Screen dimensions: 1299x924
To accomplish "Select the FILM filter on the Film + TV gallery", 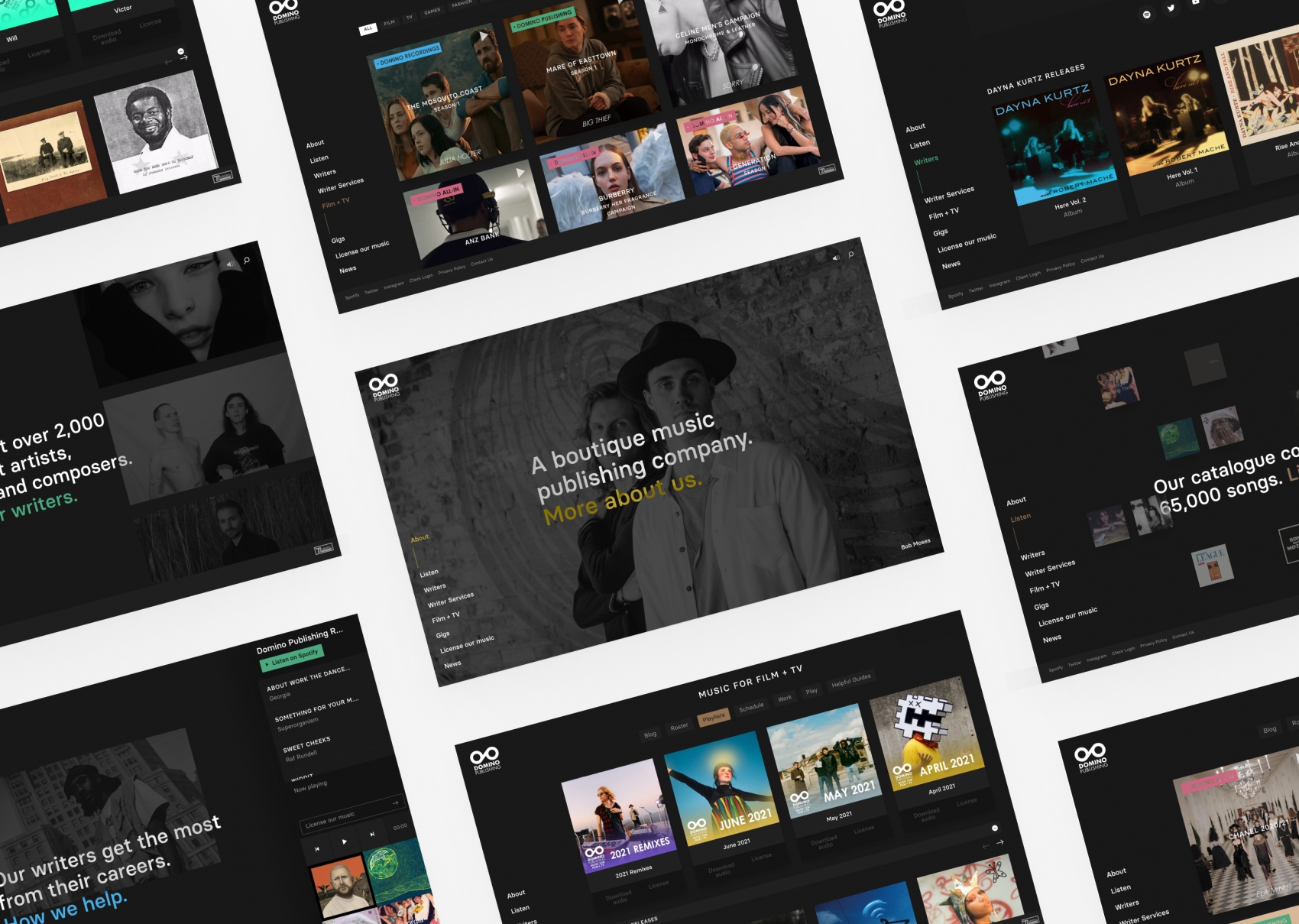I will [x=390, y=23].
